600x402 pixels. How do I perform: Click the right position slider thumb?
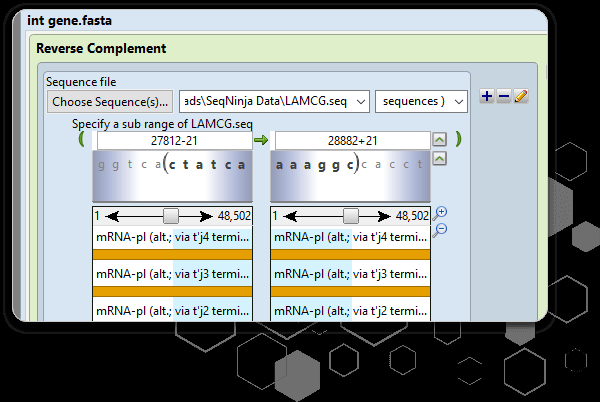[351, 216]
